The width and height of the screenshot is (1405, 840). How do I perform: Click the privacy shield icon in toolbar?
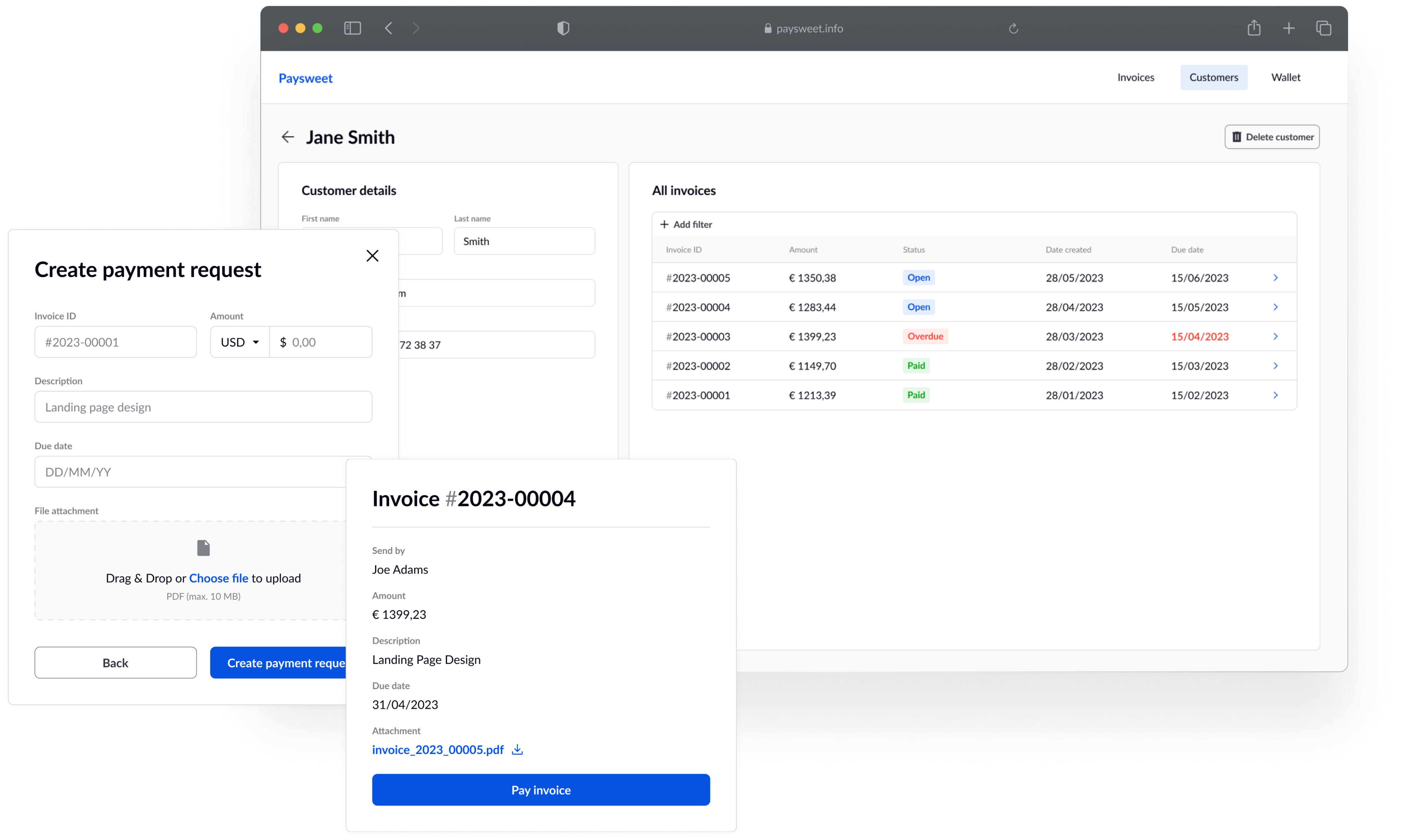point(563,28)
